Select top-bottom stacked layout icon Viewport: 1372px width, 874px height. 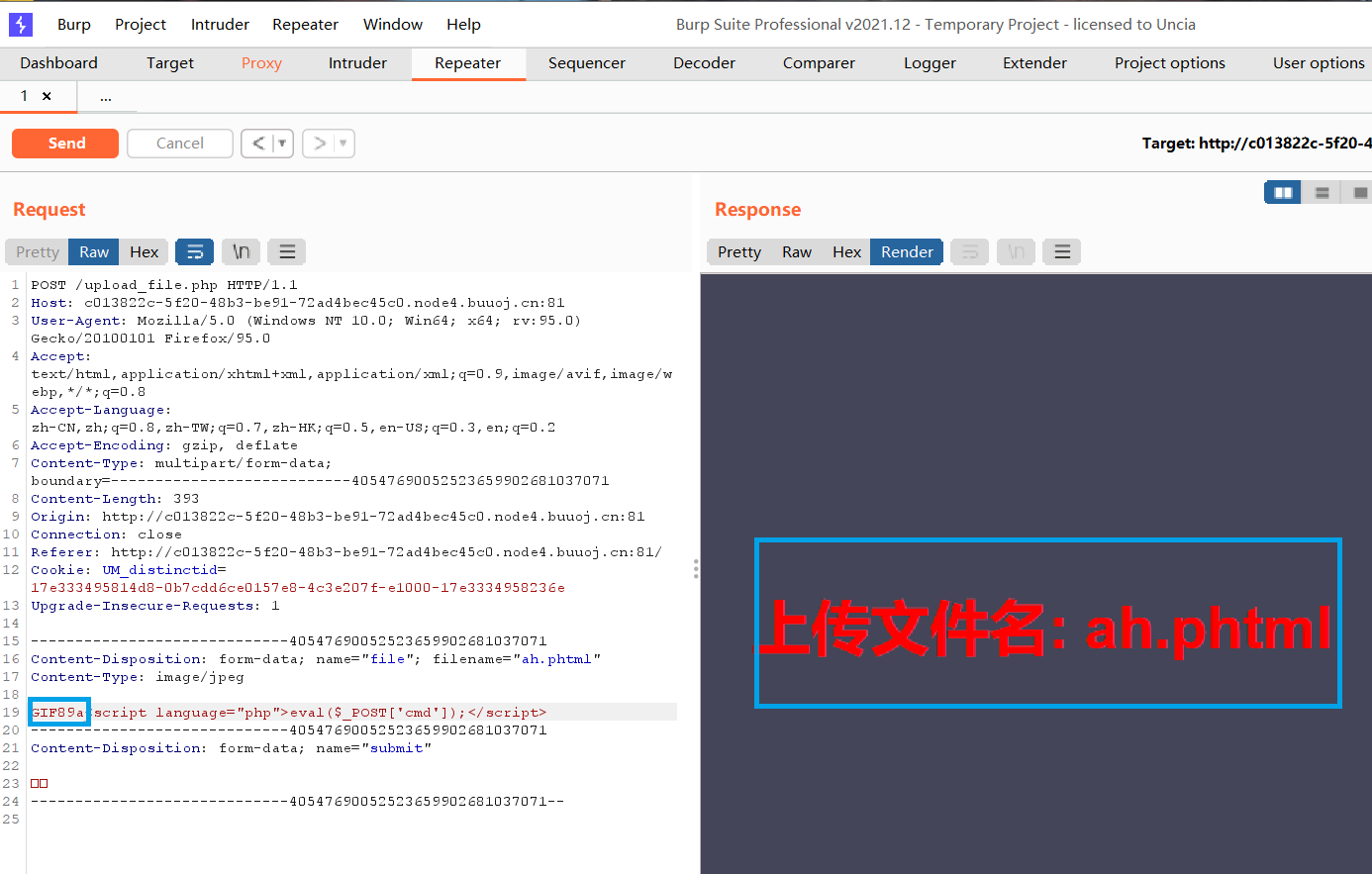1322,192
